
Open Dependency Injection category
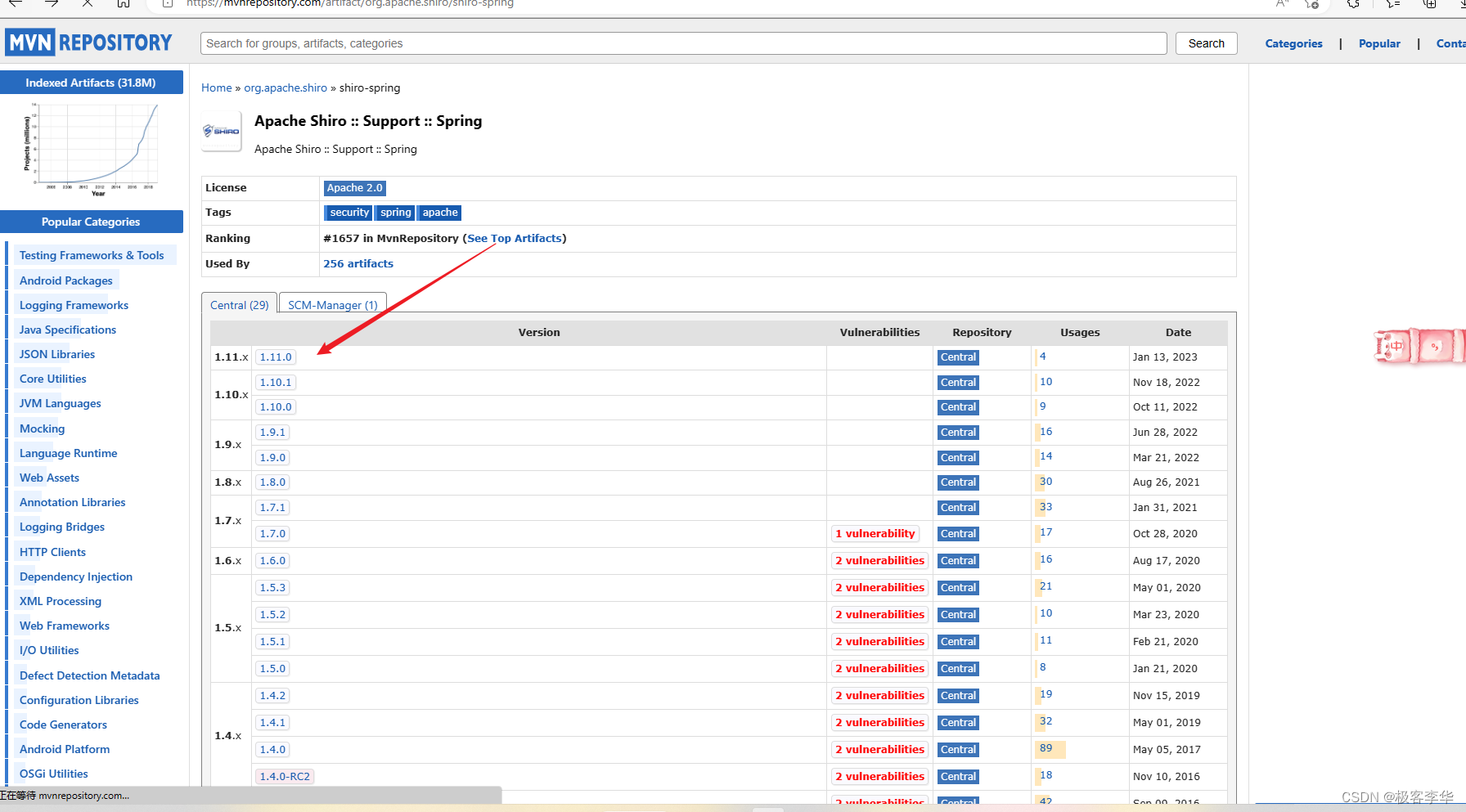coord(76,576)
